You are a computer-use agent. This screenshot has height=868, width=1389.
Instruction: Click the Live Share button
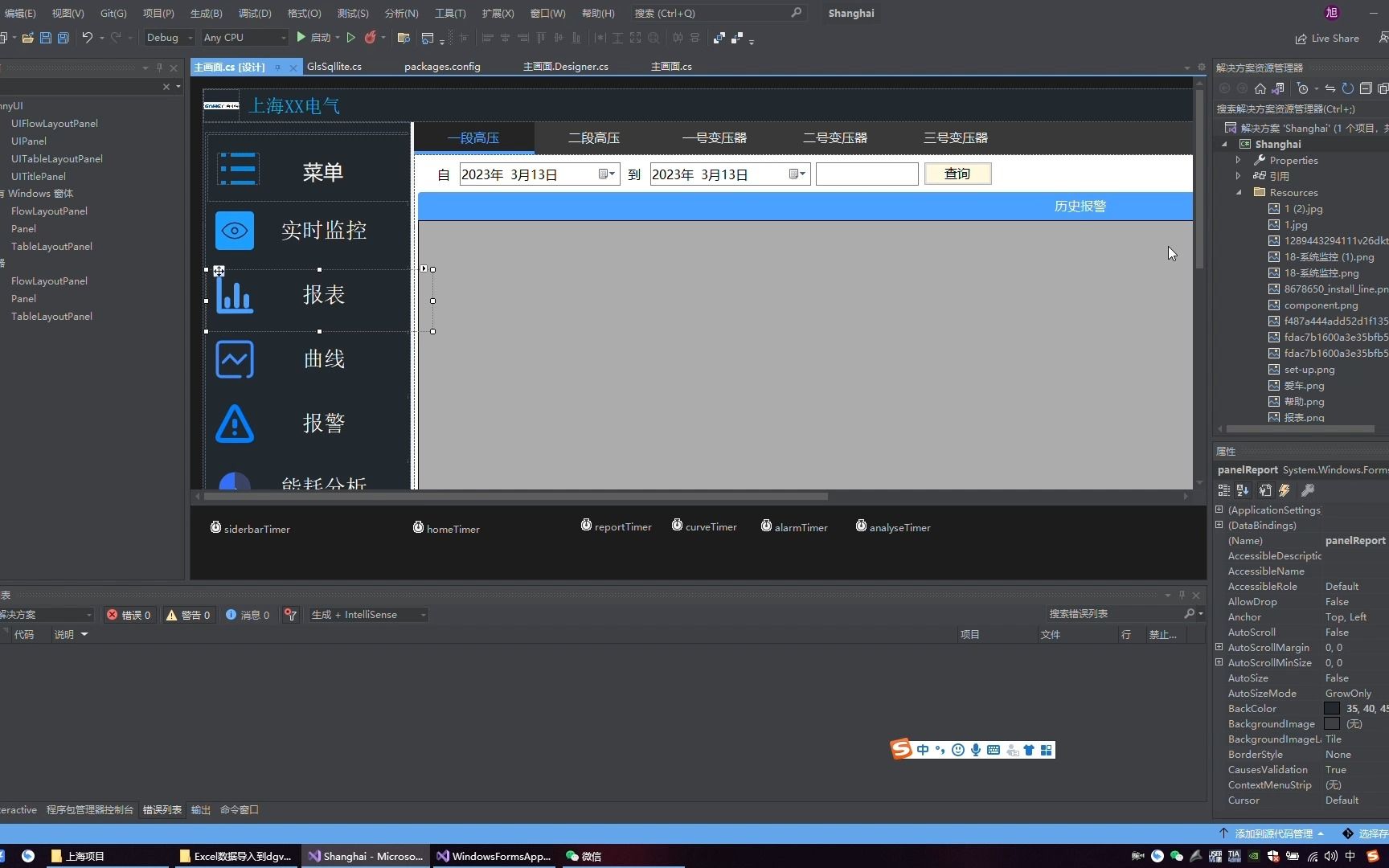[1327, 38]
